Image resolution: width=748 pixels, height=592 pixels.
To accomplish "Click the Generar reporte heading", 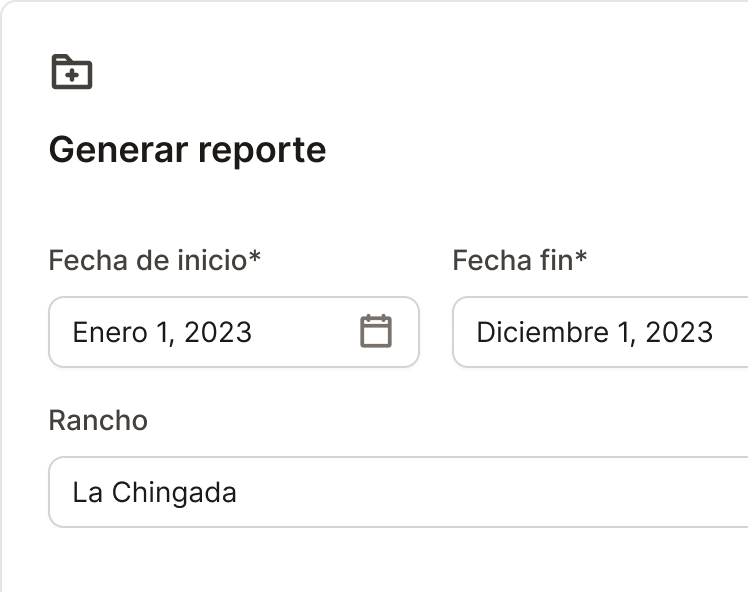I will (187, 150).
